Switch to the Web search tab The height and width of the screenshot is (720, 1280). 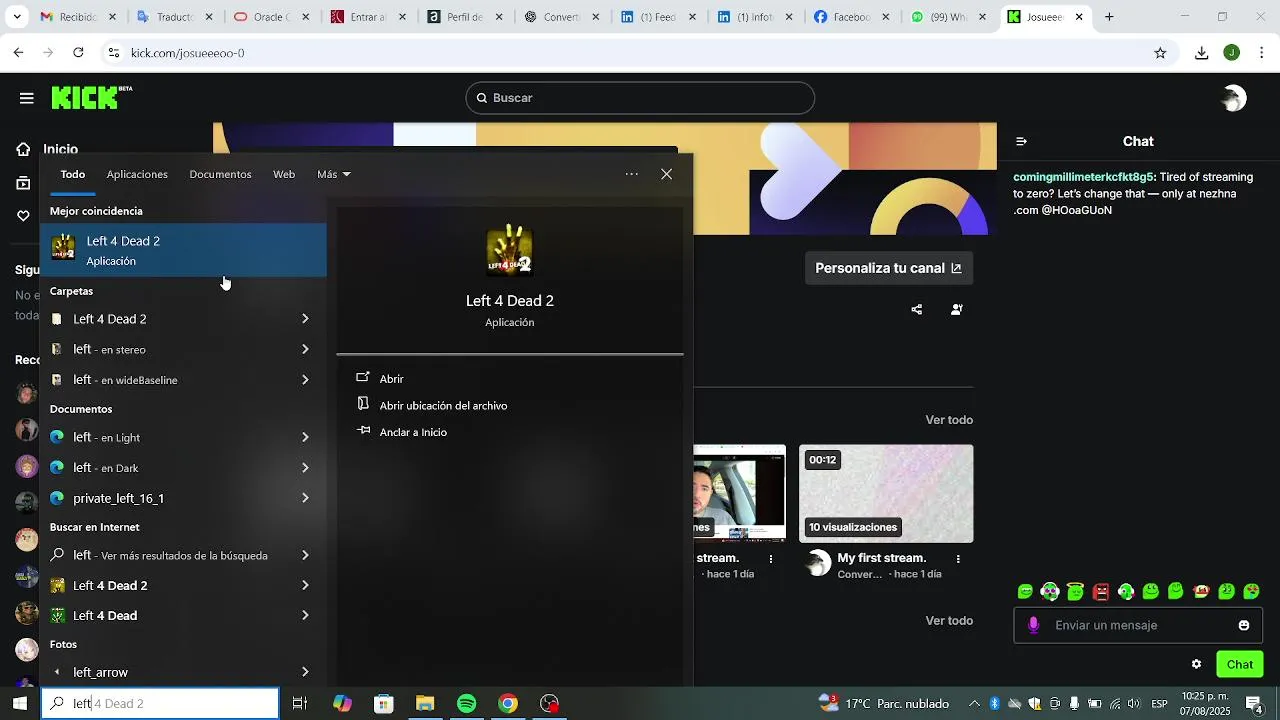(x=284, y=174)
